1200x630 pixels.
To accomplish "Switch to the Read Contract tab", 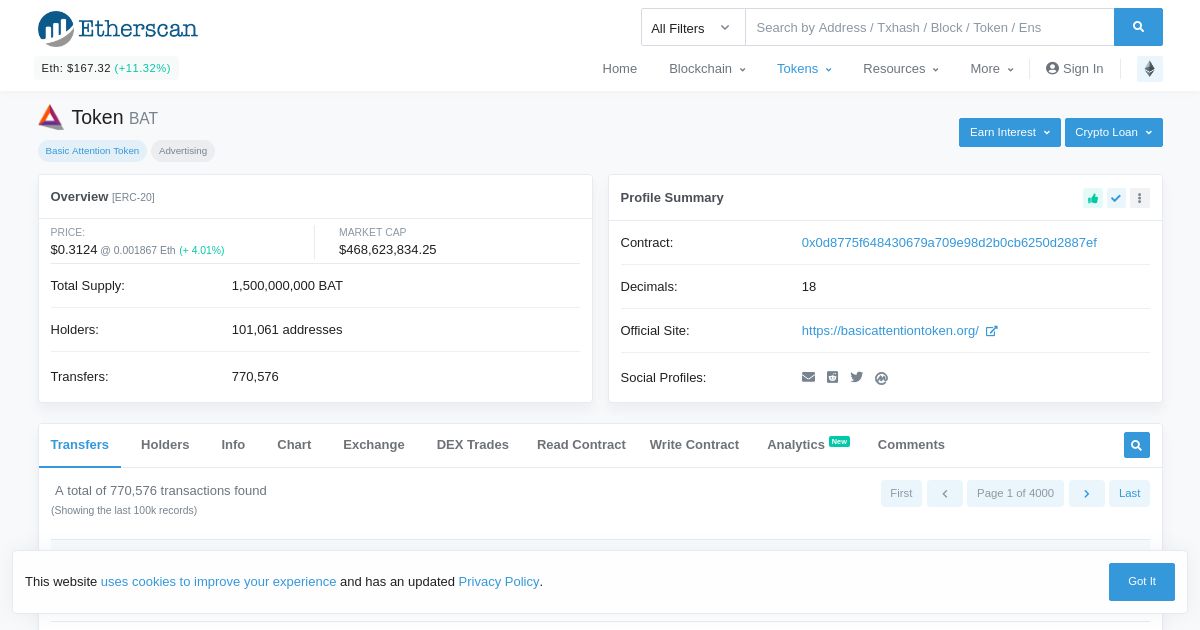I will [x=581, y=445].
